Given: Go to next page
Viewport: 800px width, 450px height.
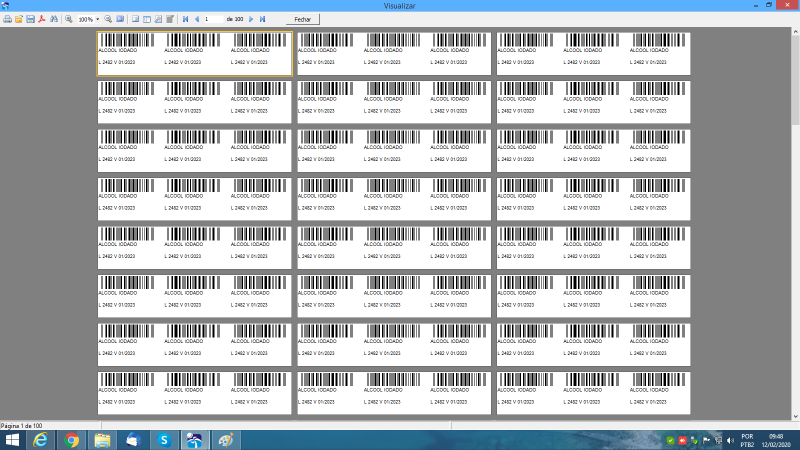Looking at the screenshot, I should click(x=251, y=19).
